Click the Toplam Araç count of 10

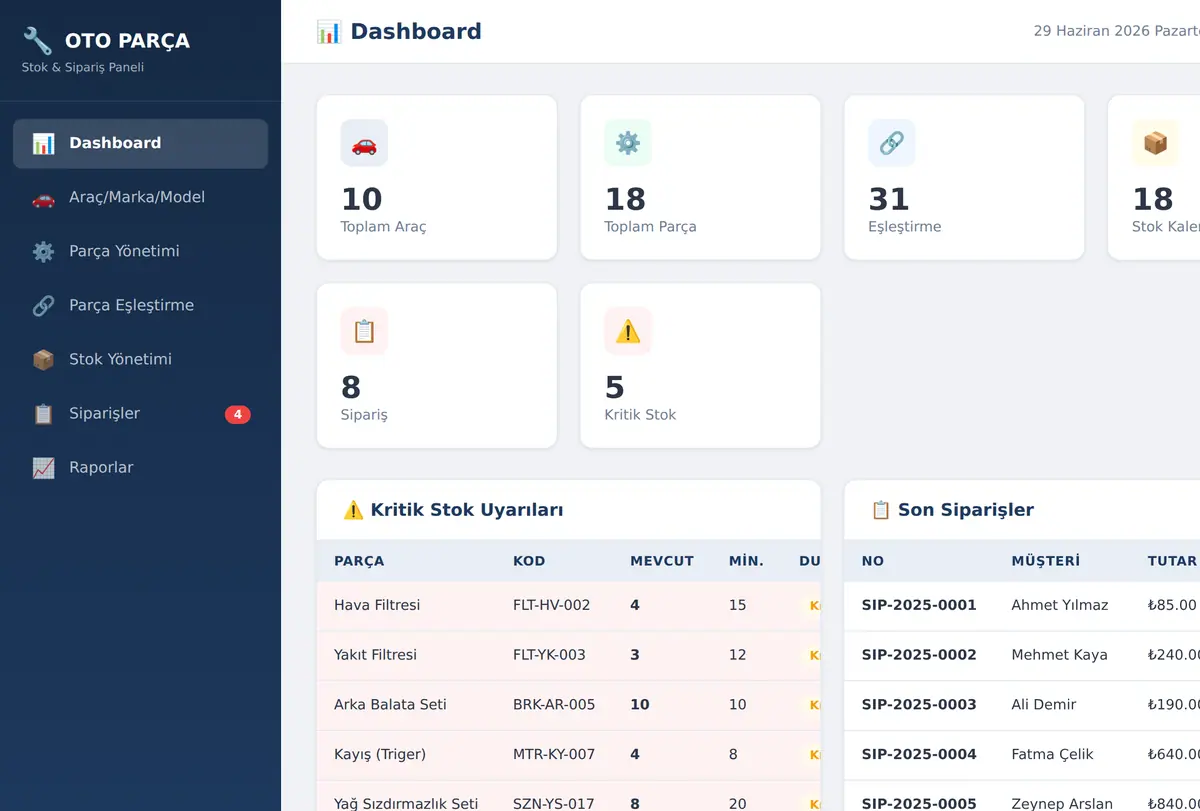(362, 199)
